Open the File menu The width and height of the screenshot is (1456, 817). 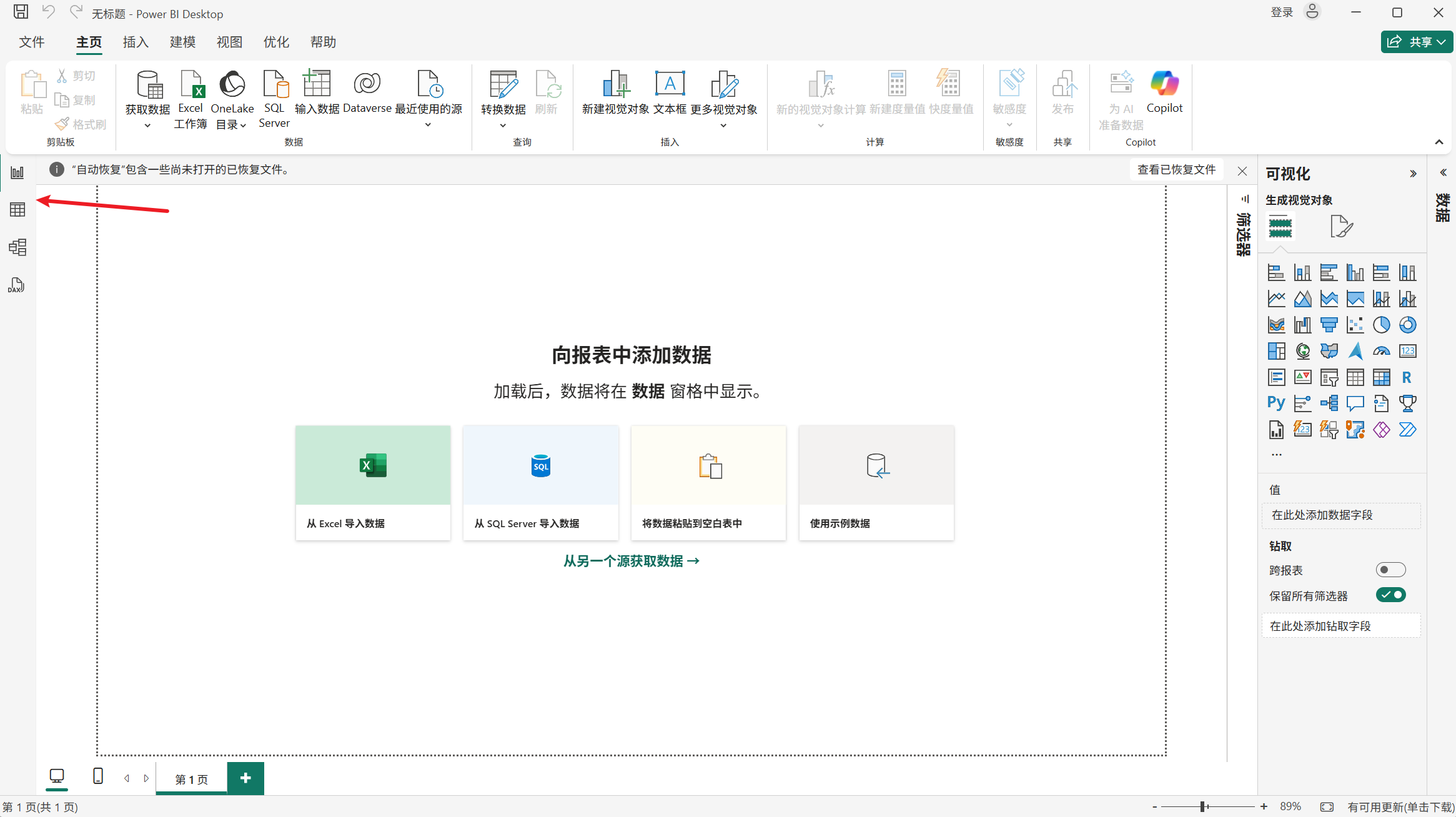pyautogui.click(x=31, y=42)
